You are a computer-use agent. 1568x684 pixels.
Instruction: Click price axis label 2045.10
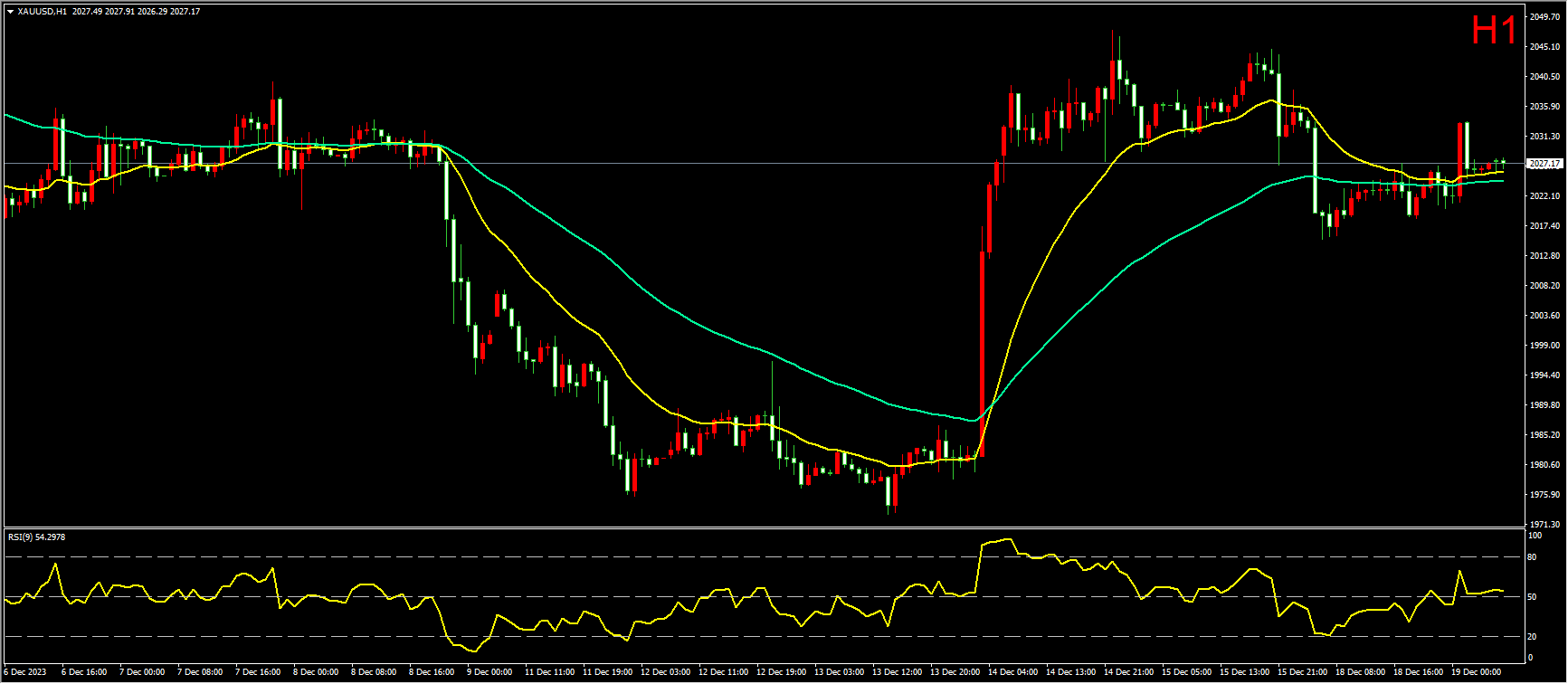(x=1545, y=47)
